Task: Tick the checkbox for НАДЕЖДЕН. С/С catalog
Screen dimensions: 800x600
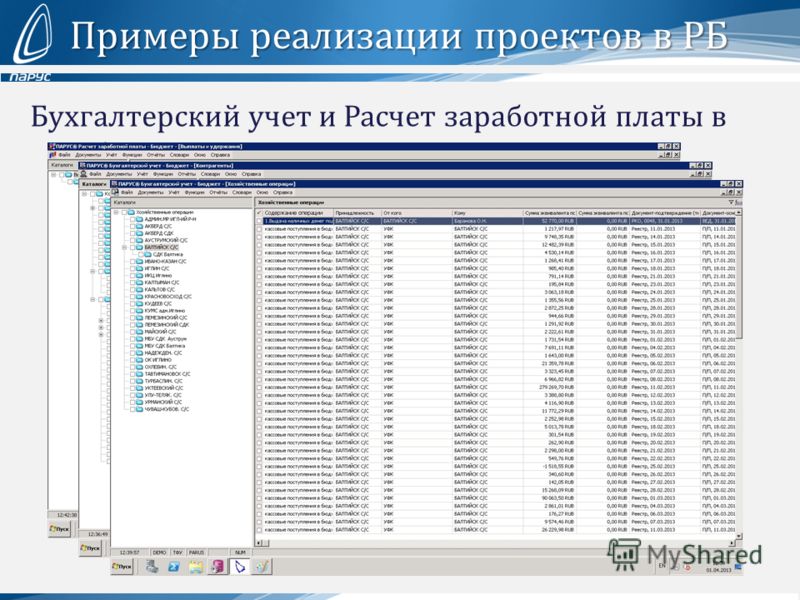Action: point(133,353)
